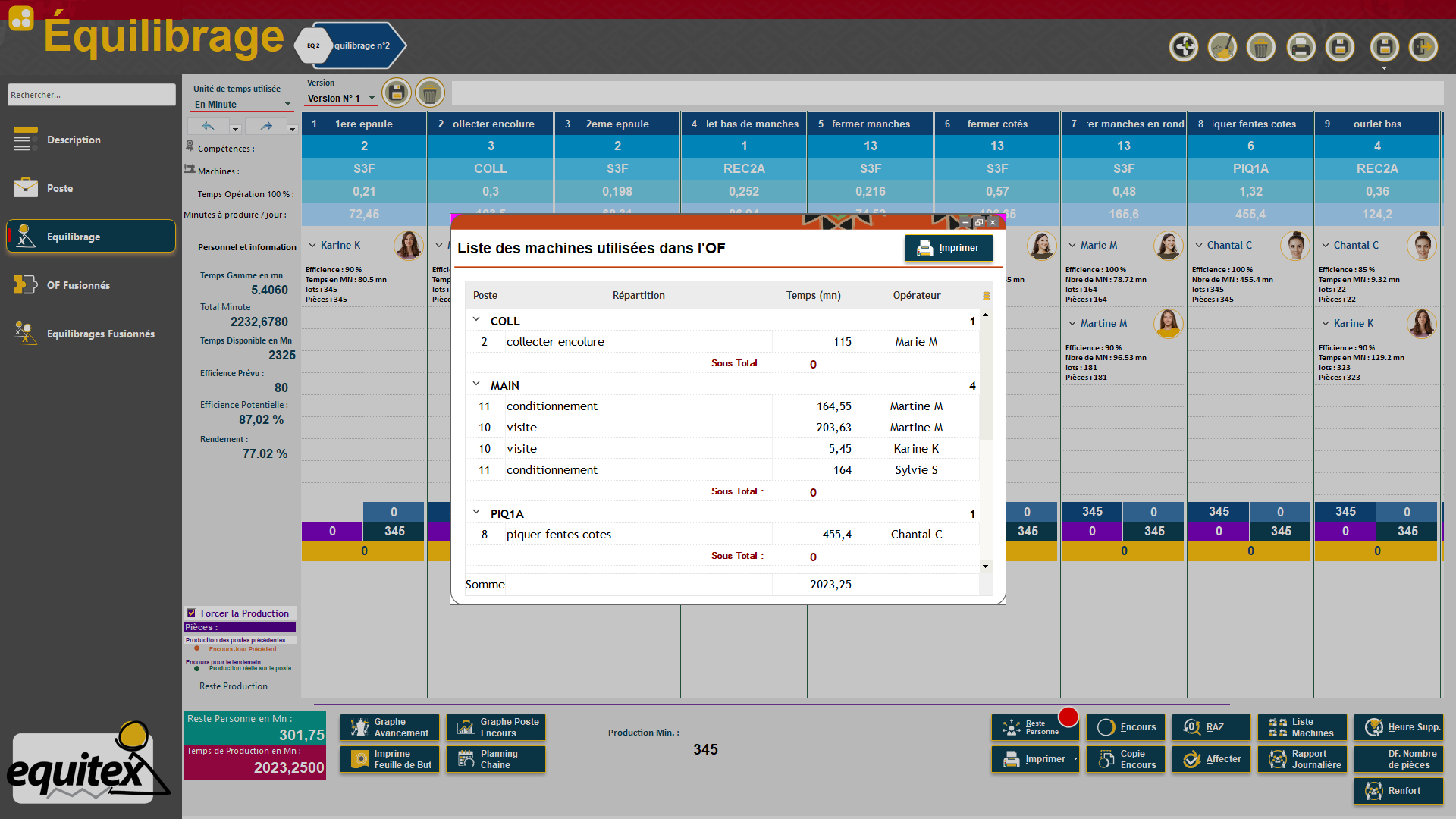1456x819 pixels.
Task: Open the Version N° 1 dropdown
Action: (372, 98)
